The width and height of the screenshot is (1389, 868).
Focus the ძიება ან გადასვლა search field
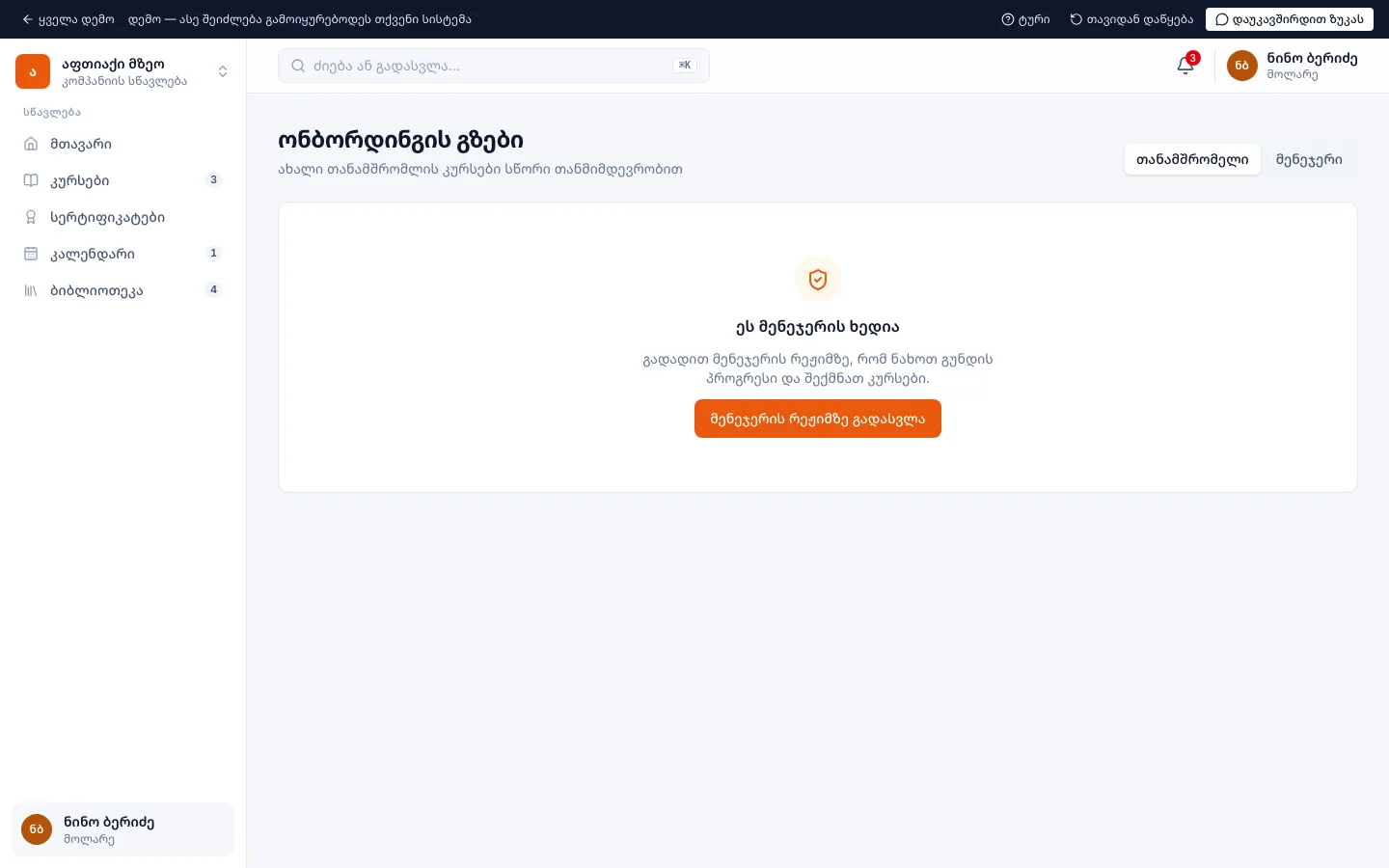pos(494,66)
